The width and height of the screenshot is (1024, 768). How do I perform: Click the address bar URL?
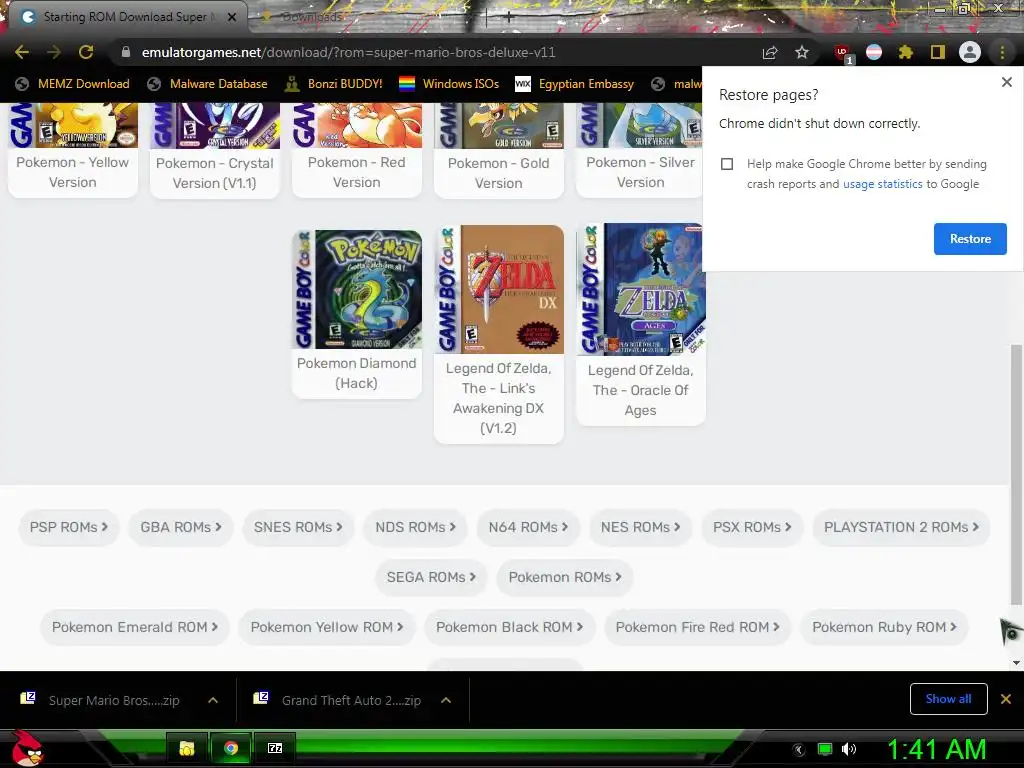[x=348, y=52]
